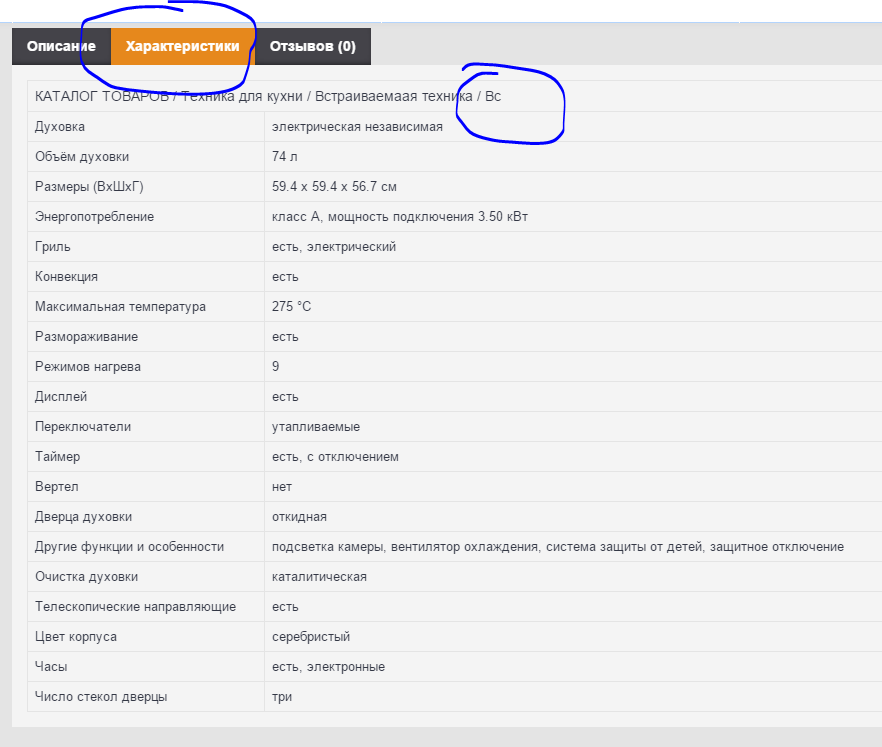Screen dimensions: 882x747
Task: Click the Очистка духовки label
Action: pyautogui.click(x=87, y=577)
